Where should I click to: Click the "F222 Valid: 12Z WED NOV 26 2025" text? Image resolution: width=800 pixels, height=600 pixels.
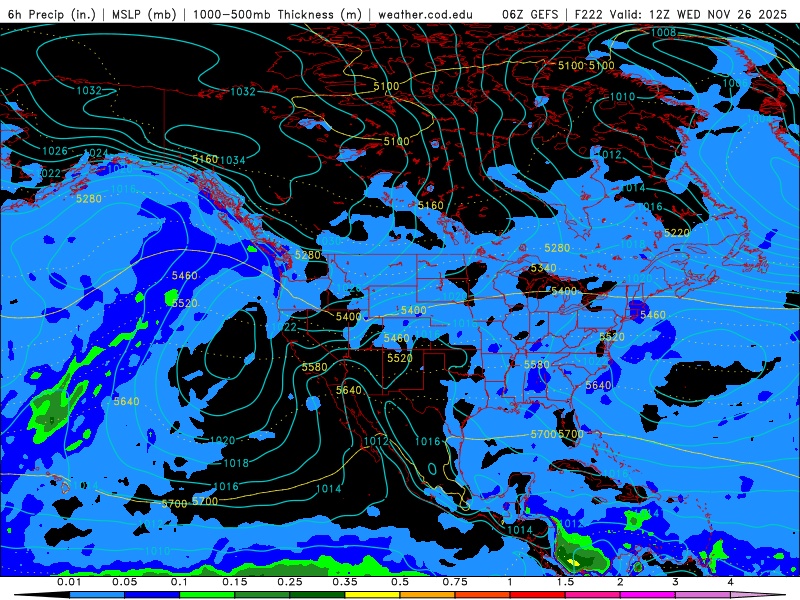coord(681,14)
